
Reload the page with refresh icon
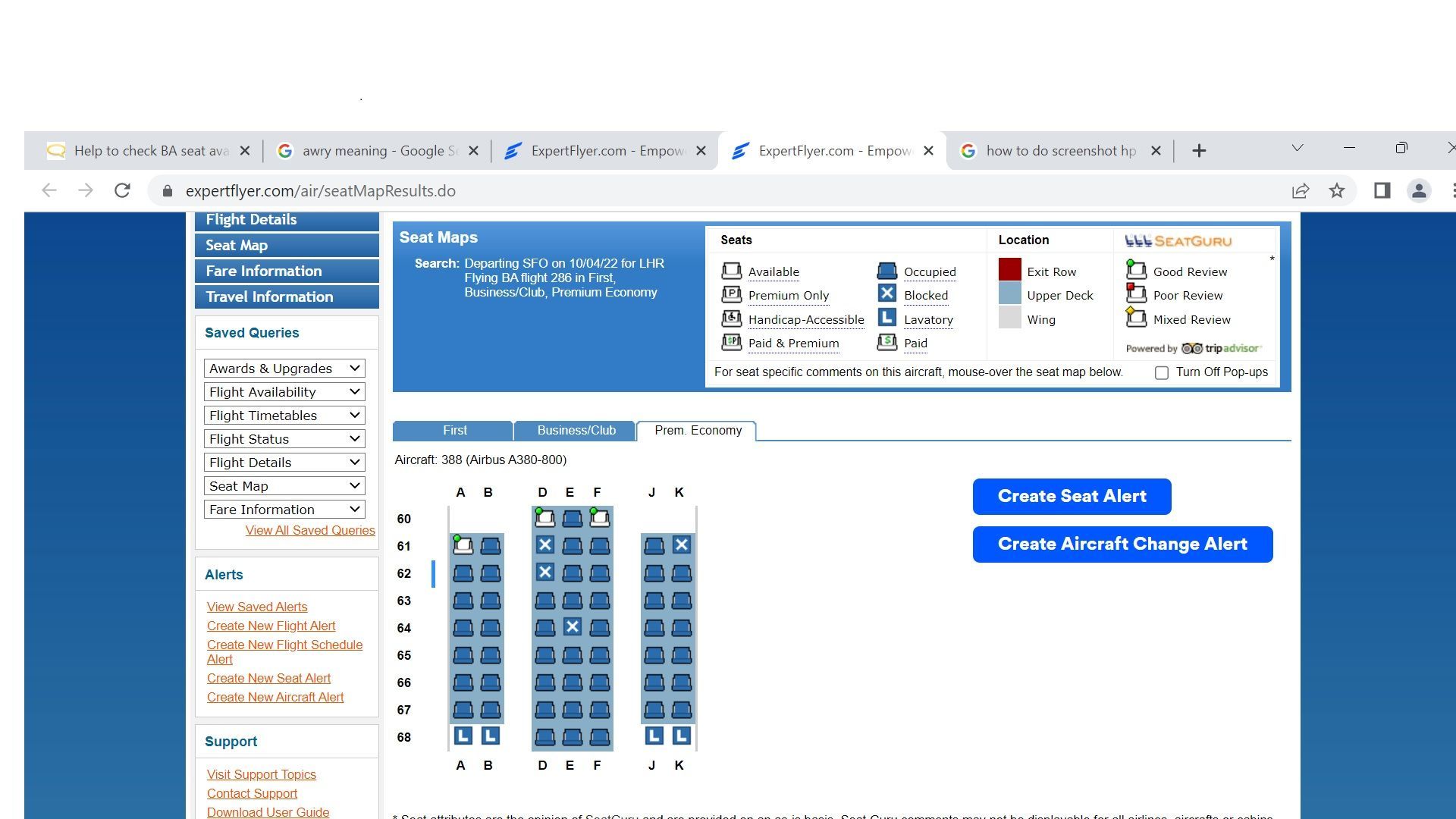coord(122,191)
